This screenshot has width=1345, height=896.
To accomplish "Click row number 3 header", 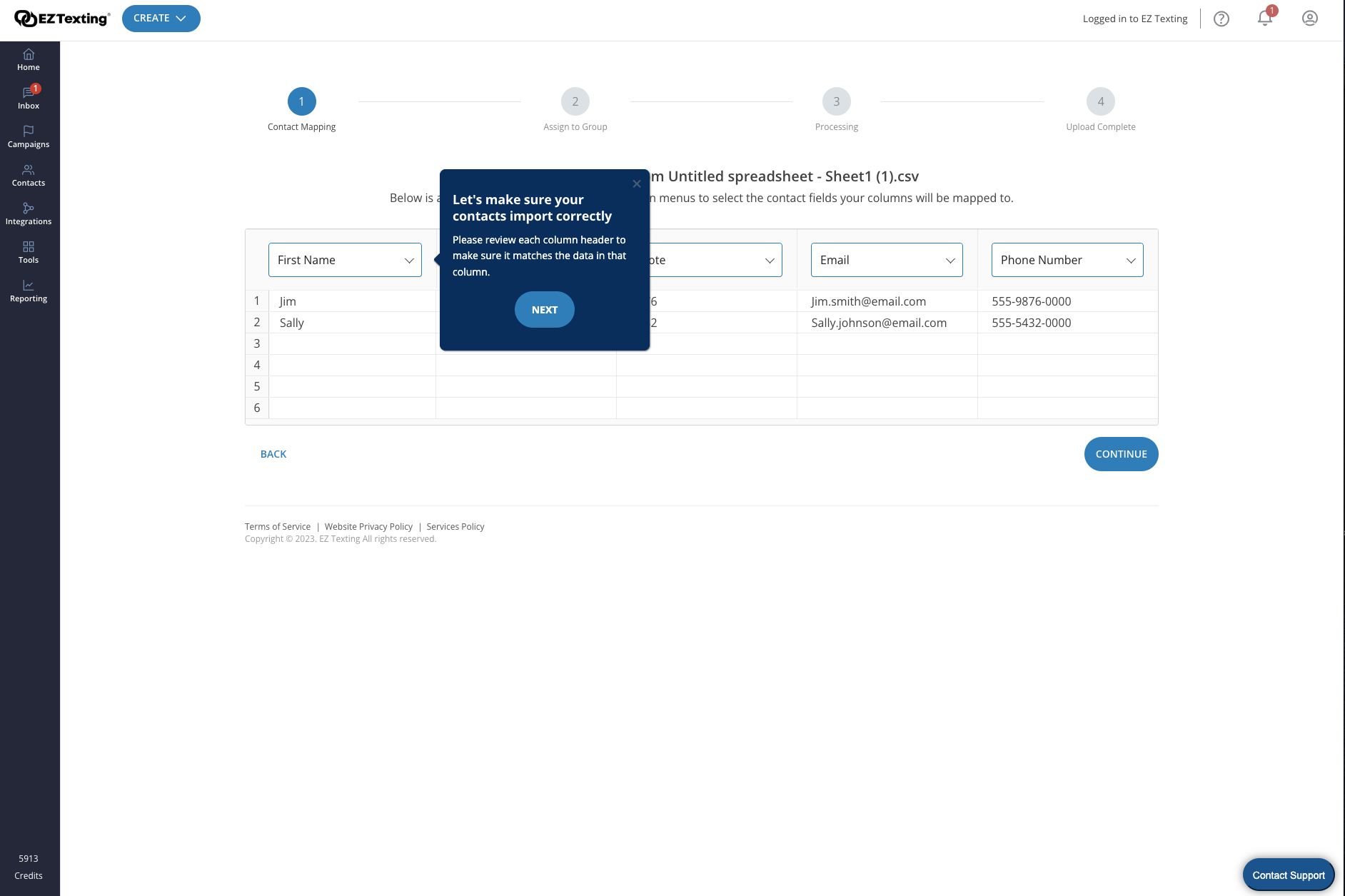I will pos(257,343).
